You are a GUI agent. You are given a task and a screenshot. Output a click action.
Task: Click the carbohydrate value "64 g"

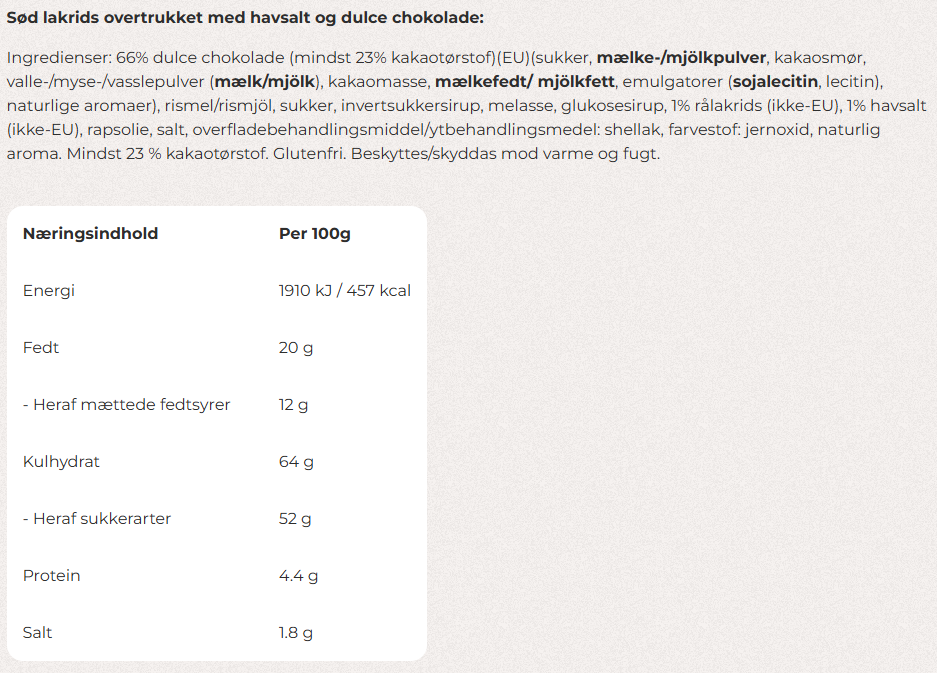(x=296, y=462)
